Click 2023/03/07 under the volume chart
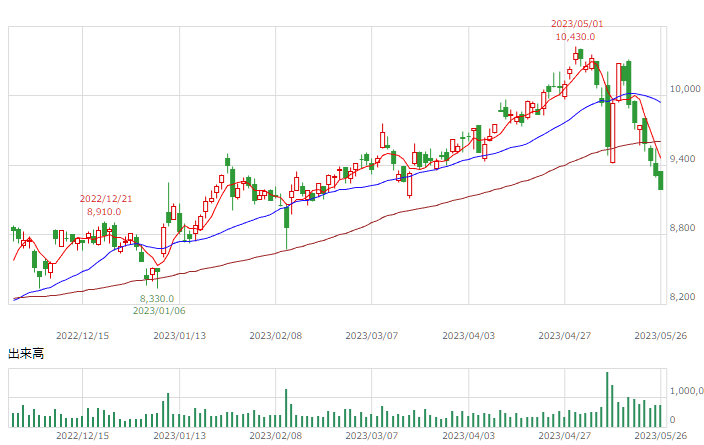 372,436
